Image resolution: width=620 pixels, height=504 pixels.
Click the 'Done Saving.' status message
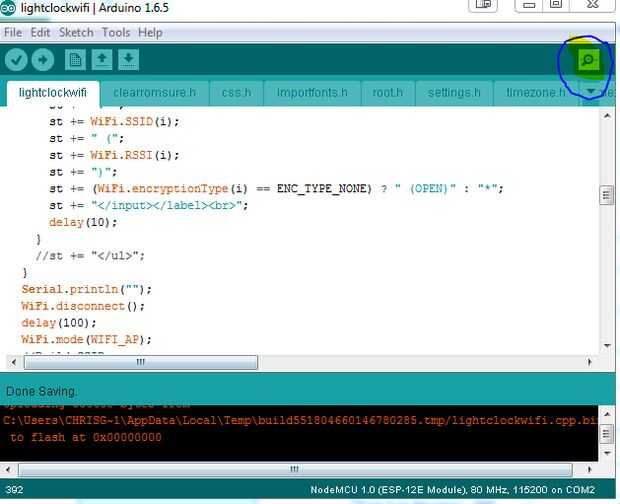41,391
